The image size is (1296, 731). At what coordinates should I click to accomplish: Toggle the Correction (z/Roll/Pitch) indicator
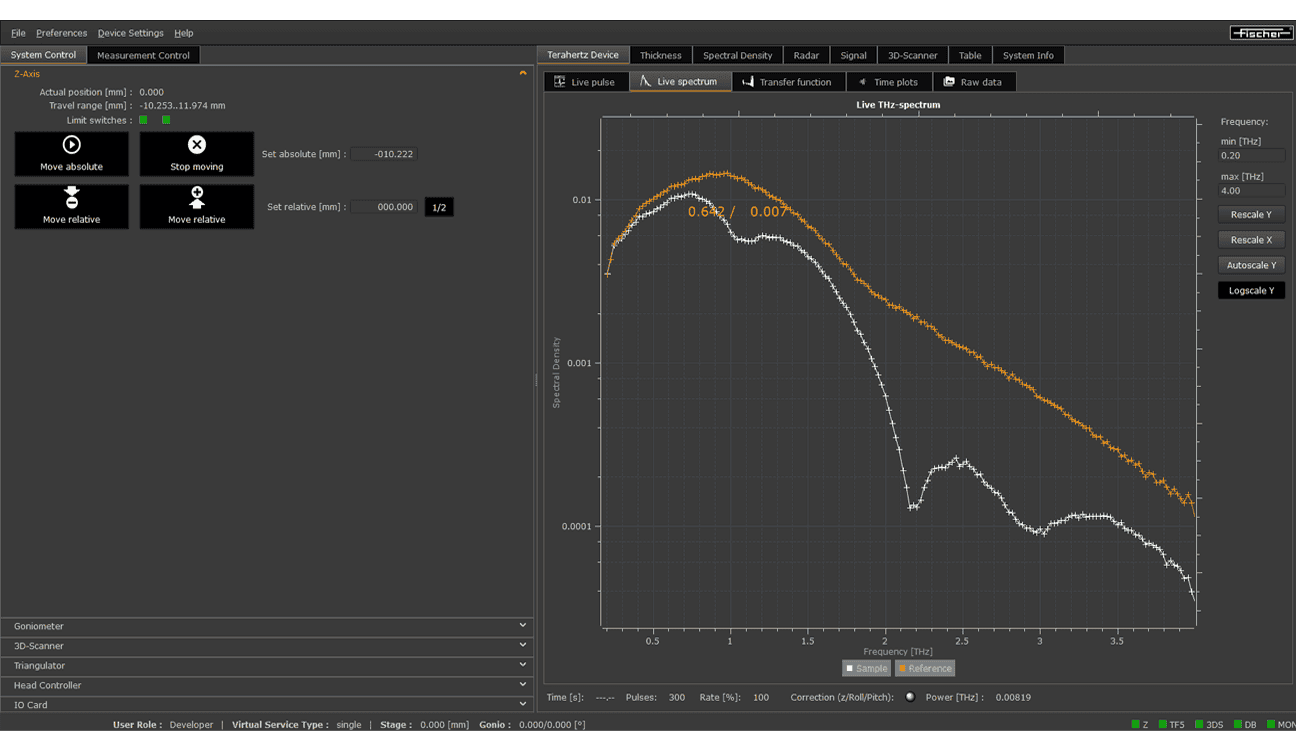point(909,697)
